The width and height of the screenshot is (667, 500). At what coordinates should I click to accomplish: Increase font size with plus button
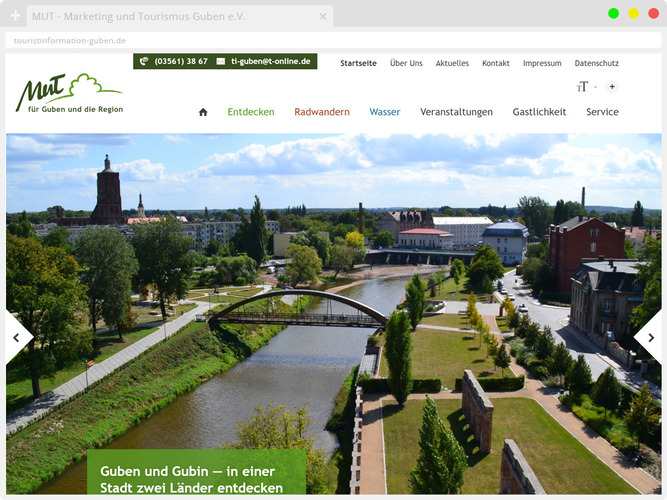click(612, 87)
